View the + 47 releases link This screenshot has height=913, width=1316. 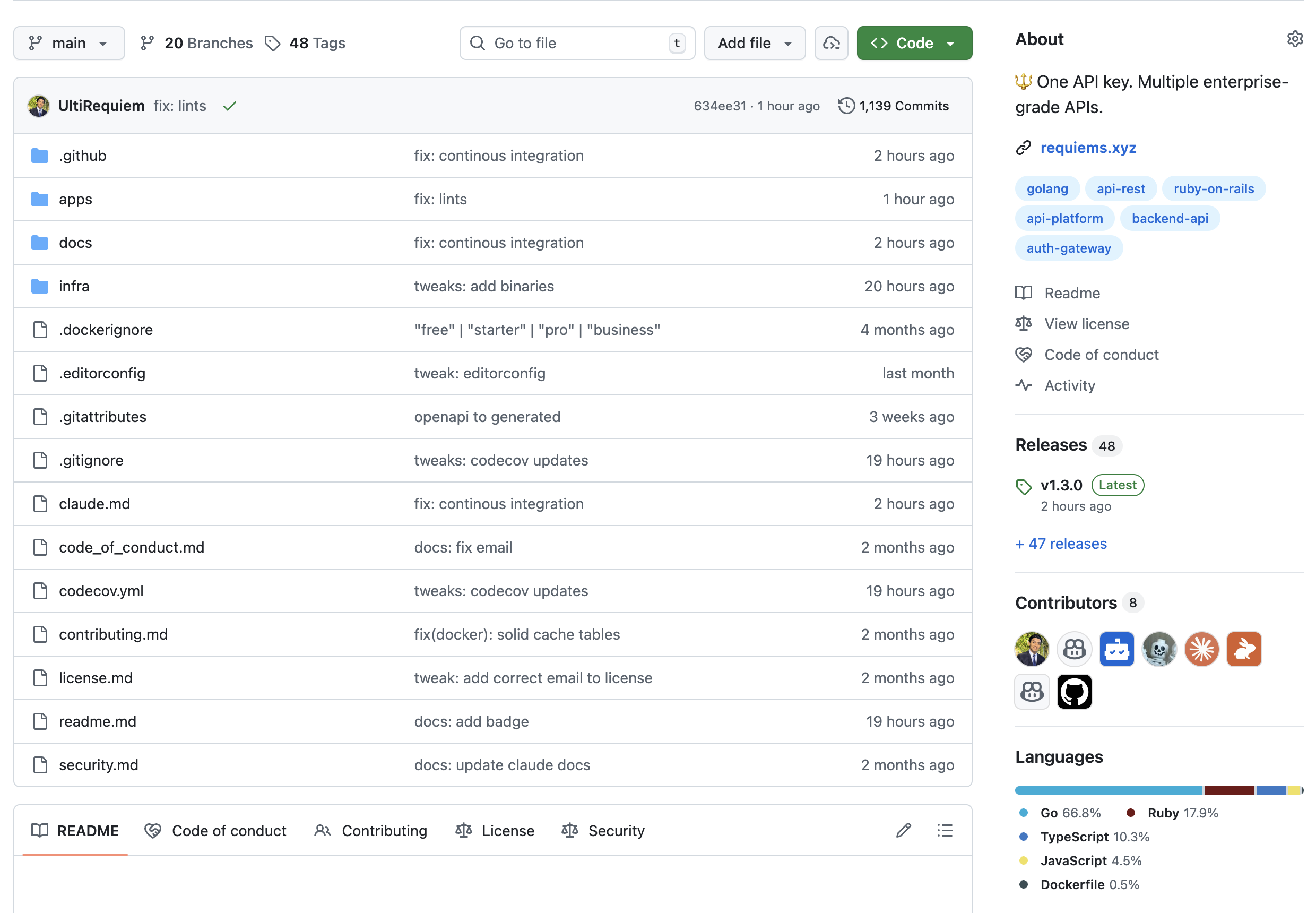coord(1061,544)
